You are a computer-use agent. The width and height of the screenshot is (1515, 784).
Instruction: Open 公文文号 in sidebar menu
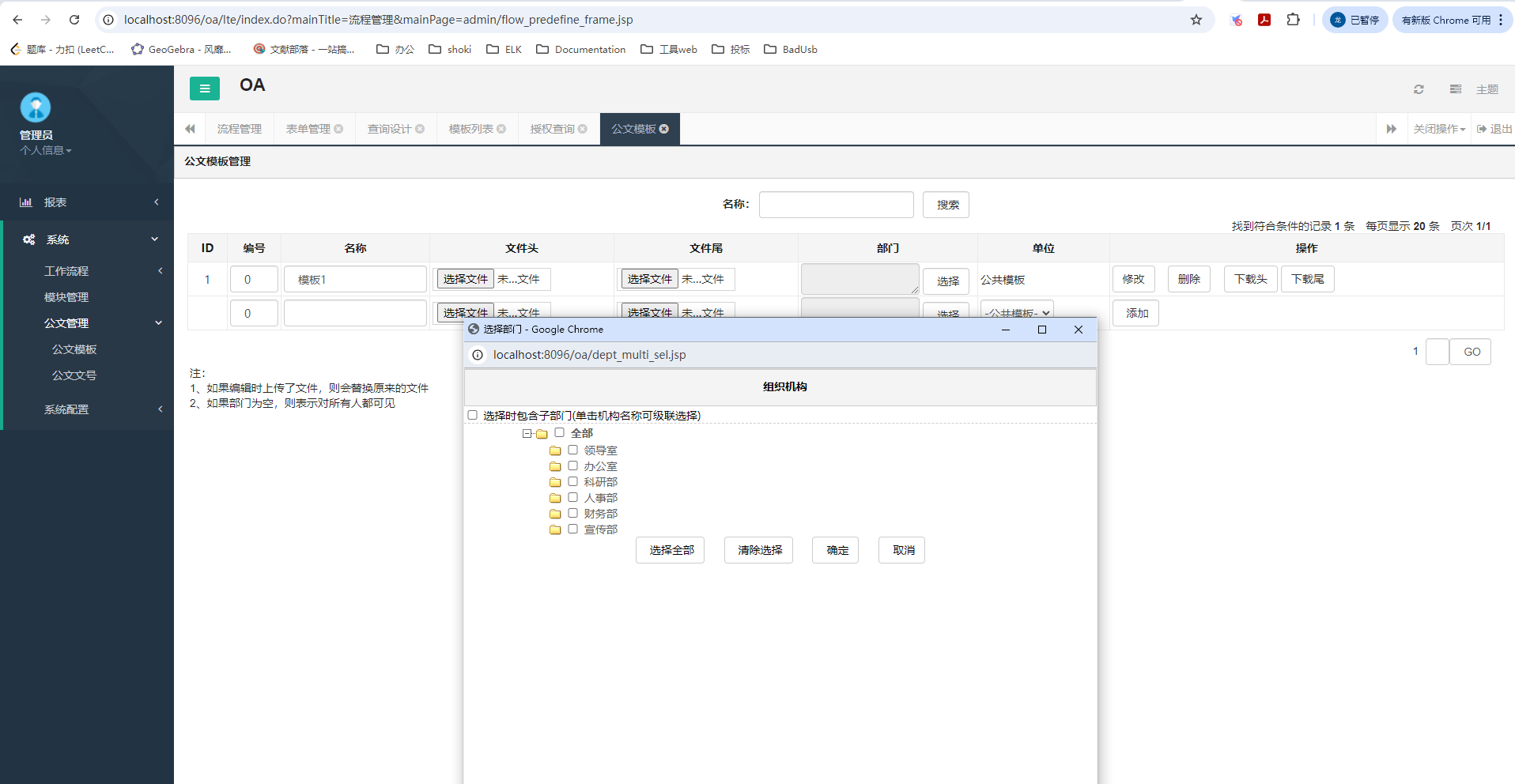(x=74, y=375)
